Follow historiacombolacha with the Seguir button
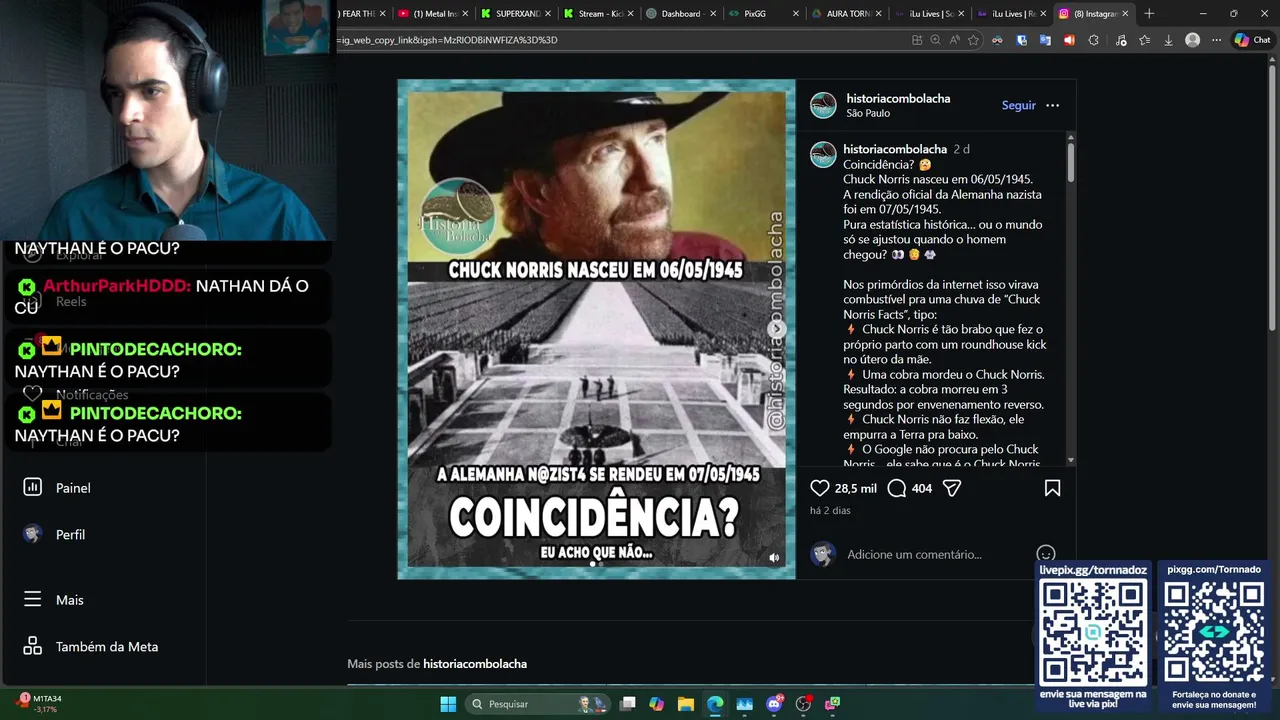Viewport: 1280px width, 720px height. tap(1019, 105)
